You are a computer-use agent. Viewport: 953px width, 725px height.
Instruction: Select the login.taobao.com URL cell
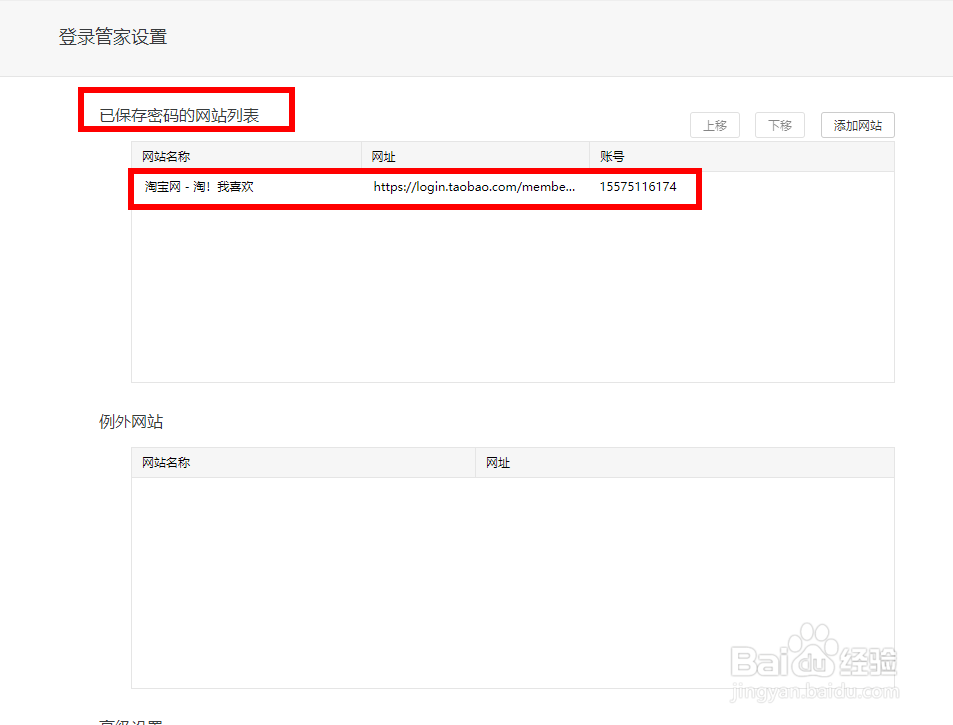coord(474,187)
